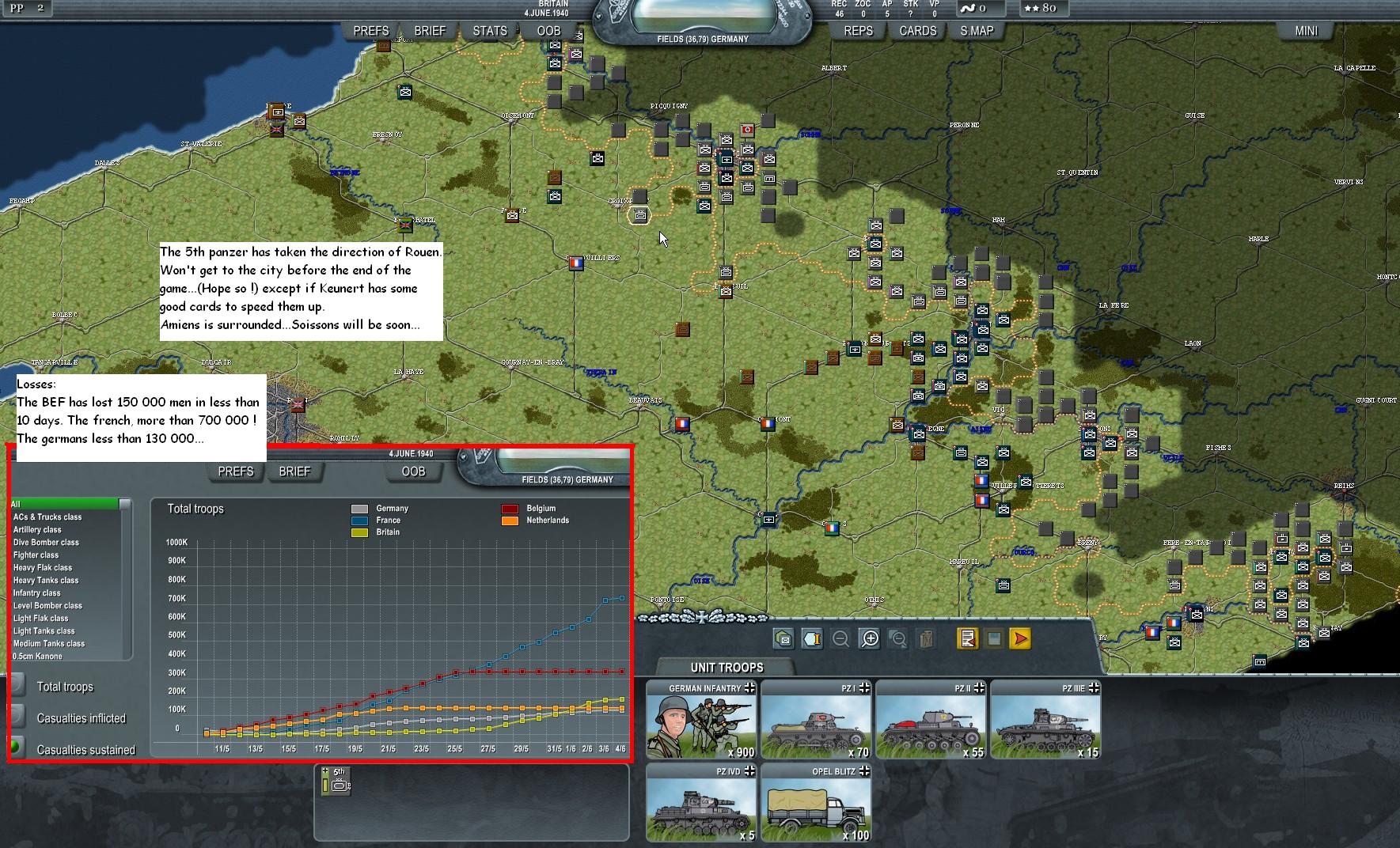Click the save disk icon
The height and width of the screenshot is (848, 1400).
994,638
